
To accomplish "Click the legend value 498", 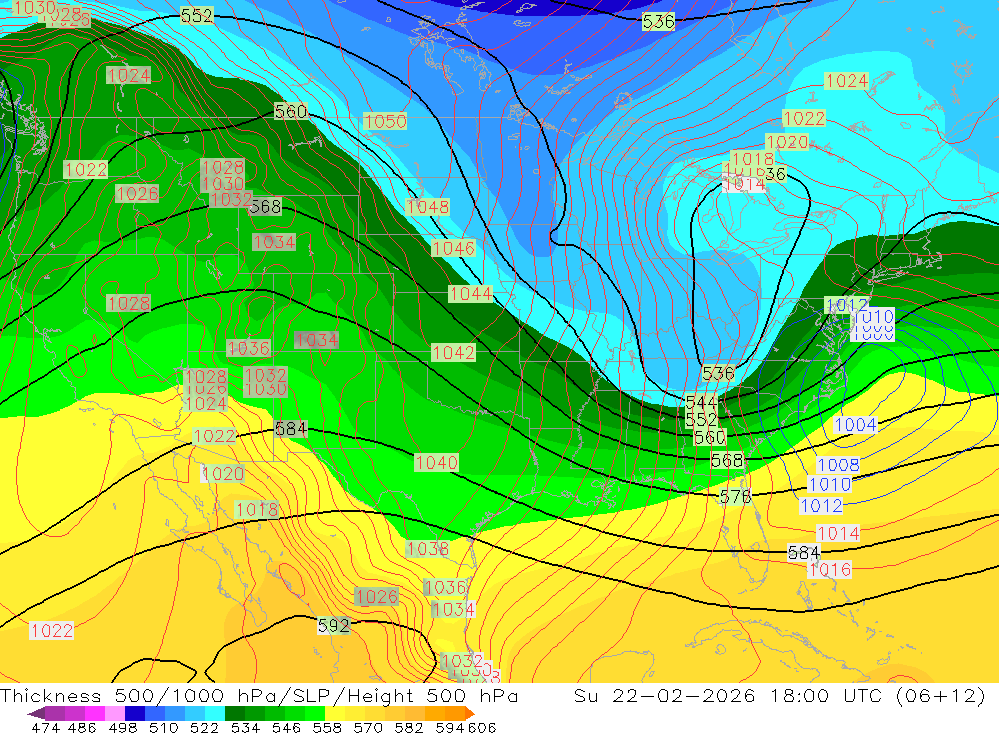I will click(123, 727).
